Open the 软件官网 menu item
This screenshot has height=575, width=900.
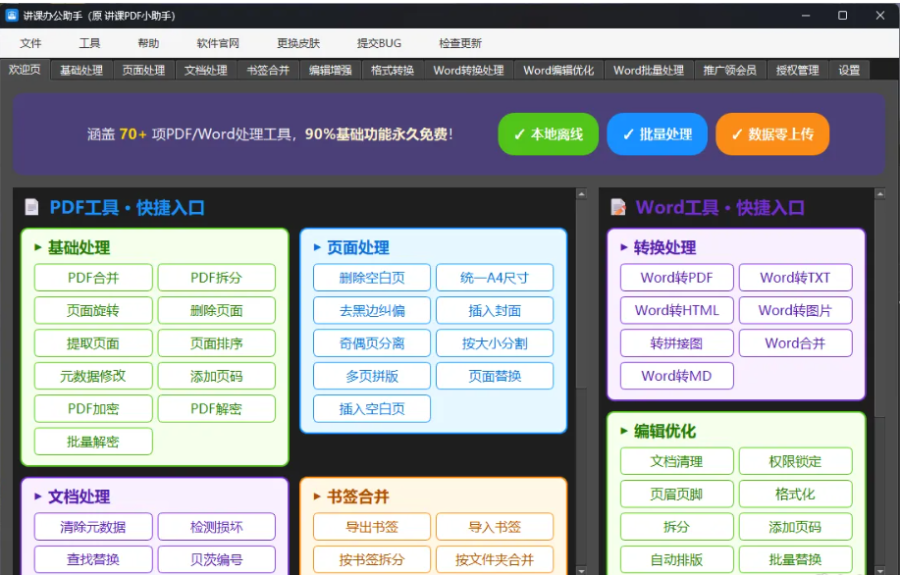[218, 43]
